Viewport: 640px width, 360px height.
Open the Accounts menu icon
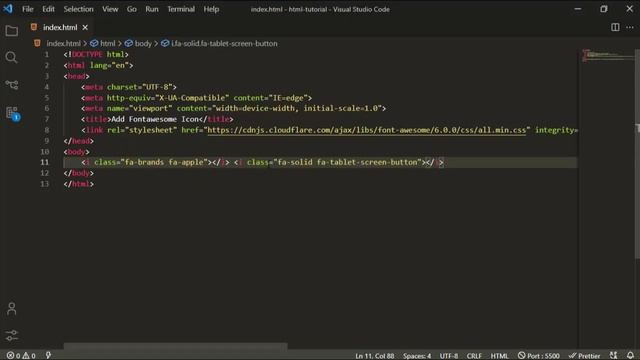click(x=11, y=309)
